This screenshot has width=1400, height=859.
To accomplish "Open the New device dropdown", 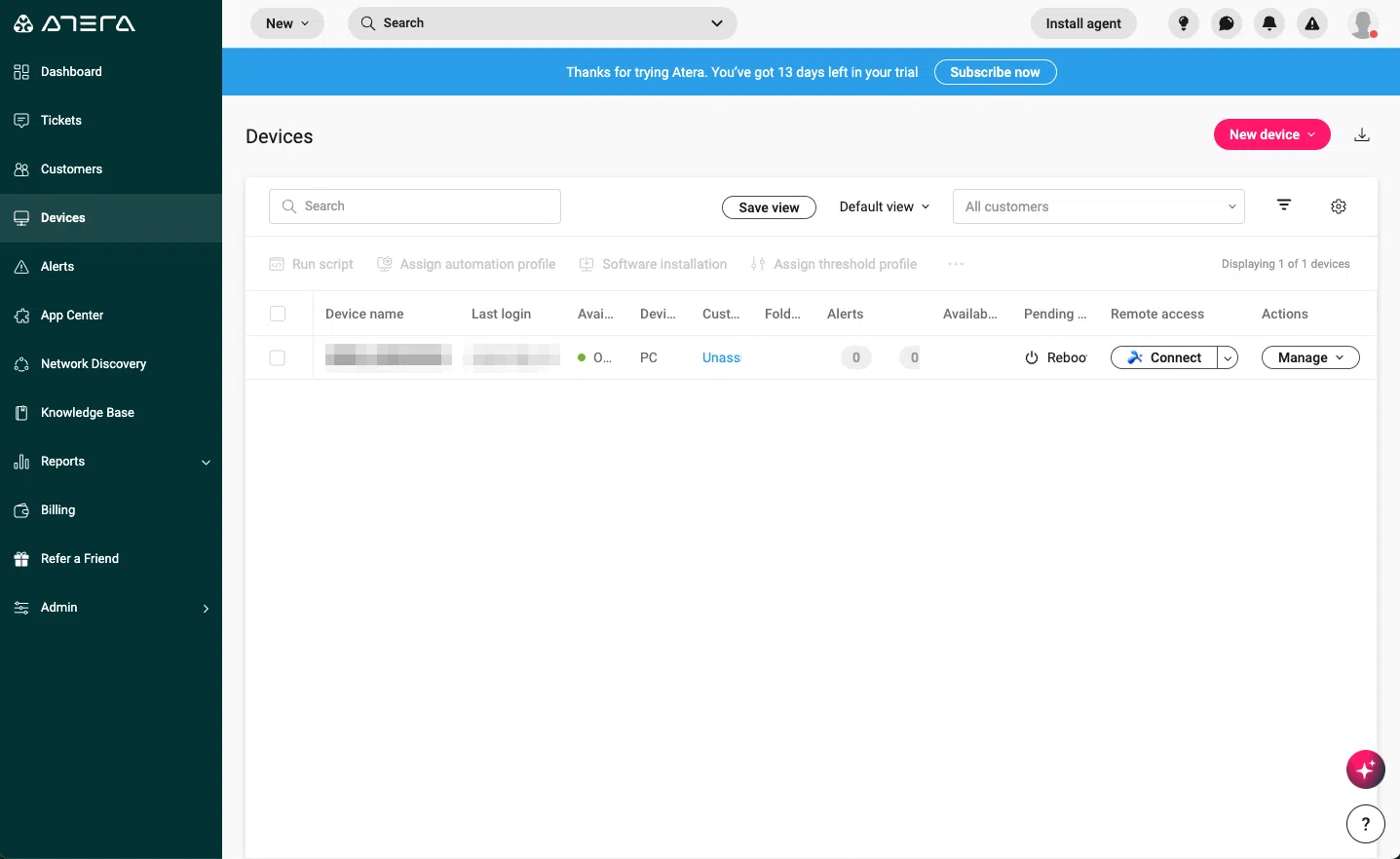I will pos(1271,134).
